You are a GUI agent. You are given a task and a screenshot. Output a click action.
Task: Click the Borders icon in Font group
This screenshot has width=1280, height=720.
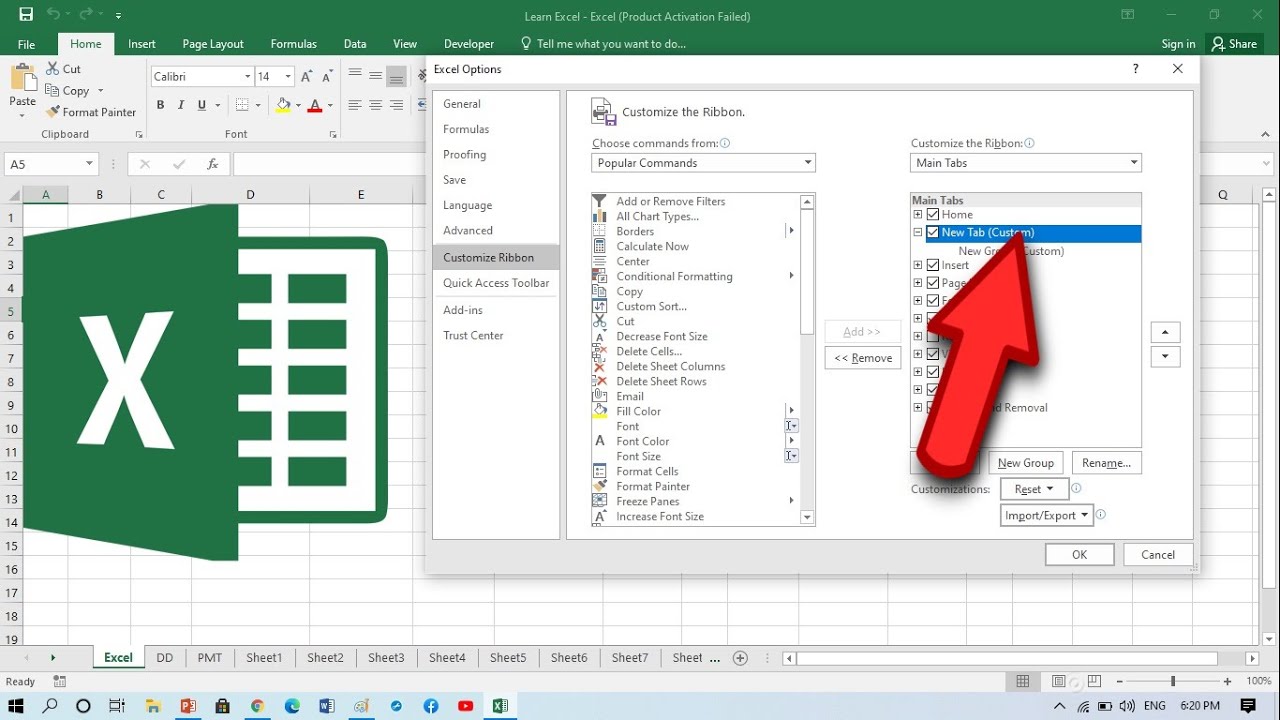click(x=242, y=105)
